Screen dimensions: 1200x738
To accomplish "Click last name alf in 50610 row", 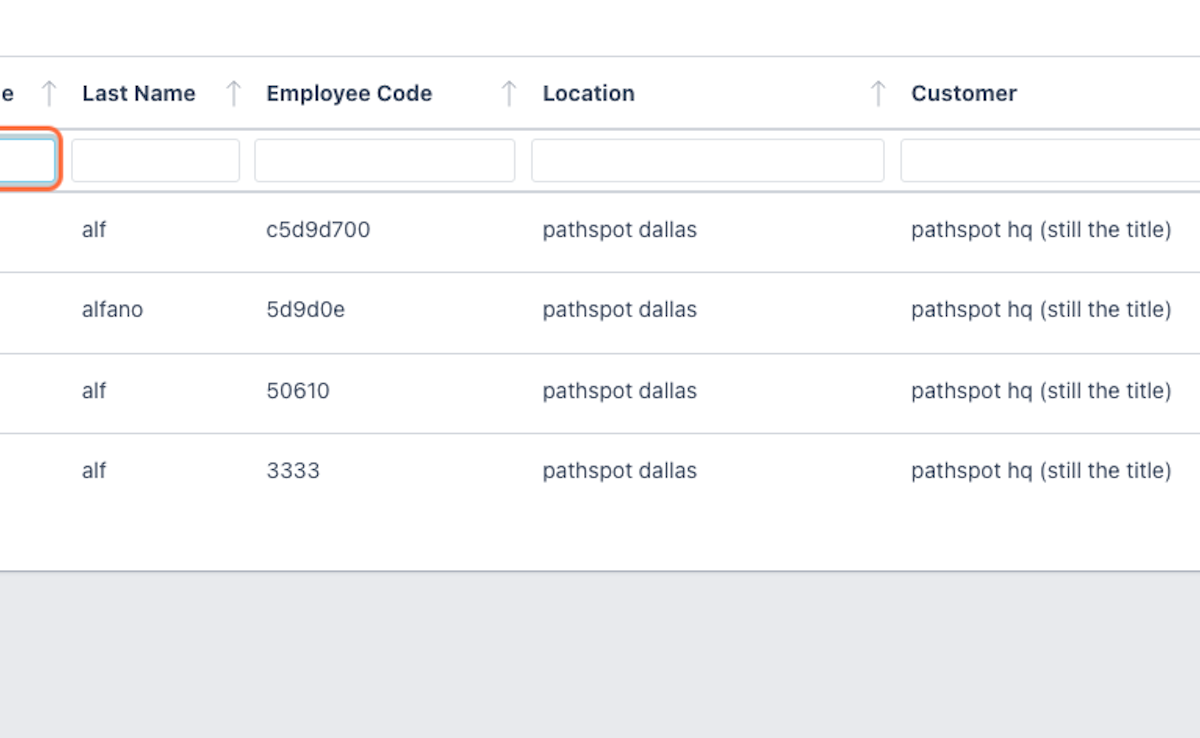I will pos(94,391).
